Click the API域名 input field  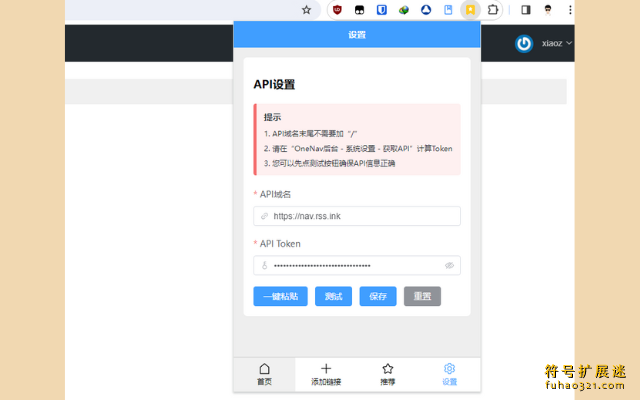pyautogui.click(x=357, y=216)
